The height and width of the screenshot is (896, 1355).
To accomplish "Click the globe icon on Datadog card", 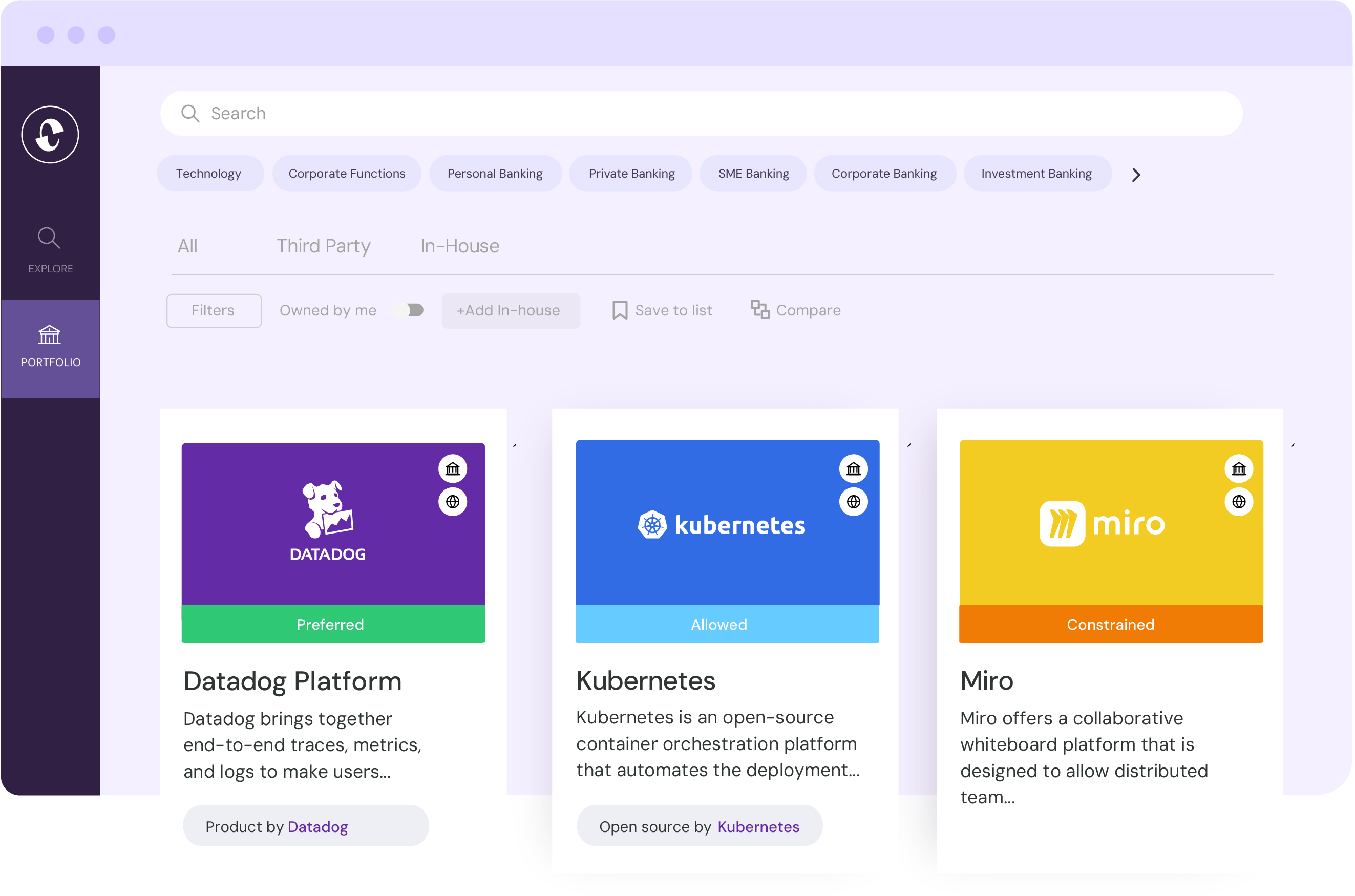I will [x=453, y=502].
